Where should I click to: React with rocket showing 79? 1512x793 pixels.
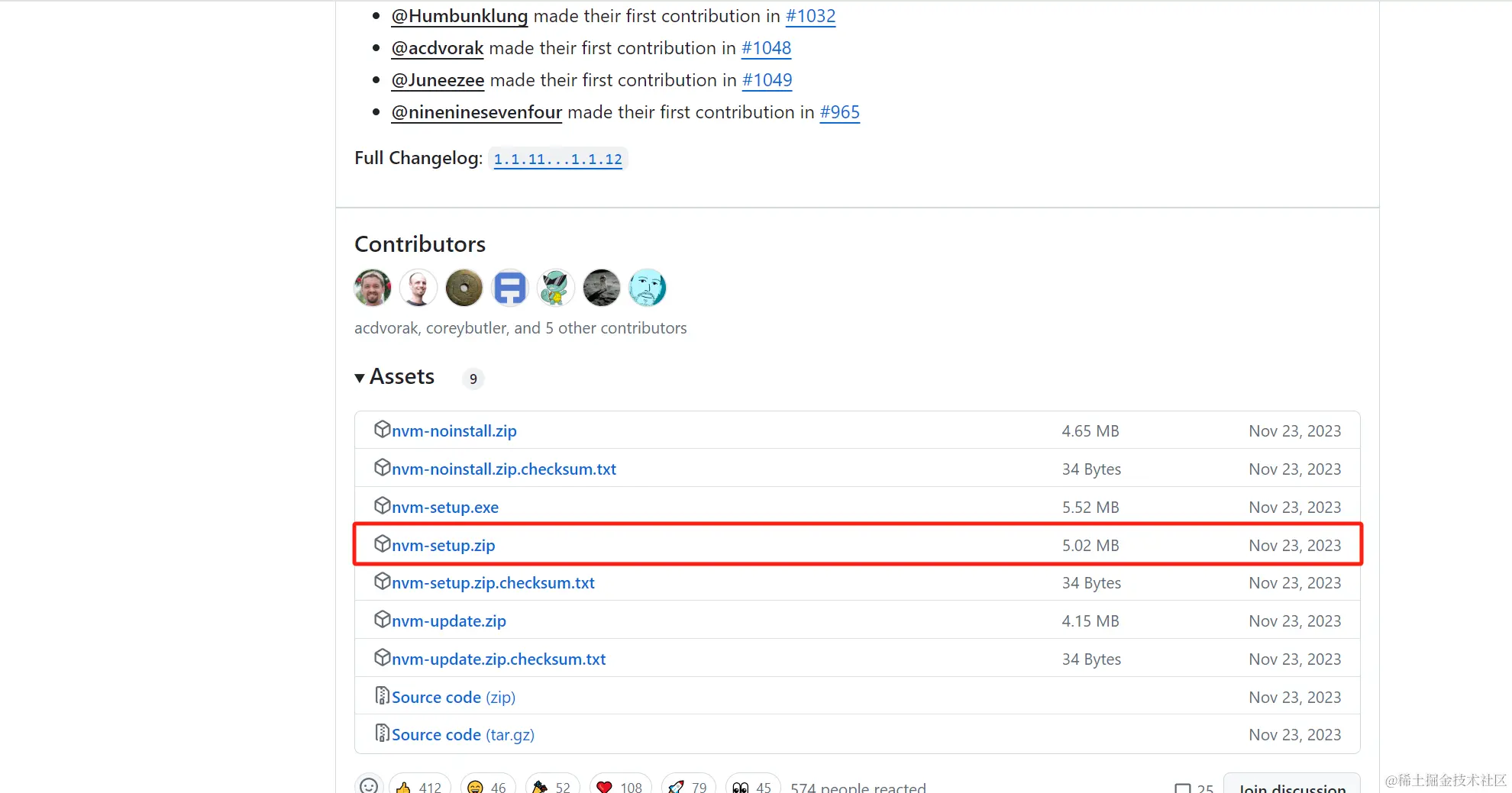[x=688, y=785]
